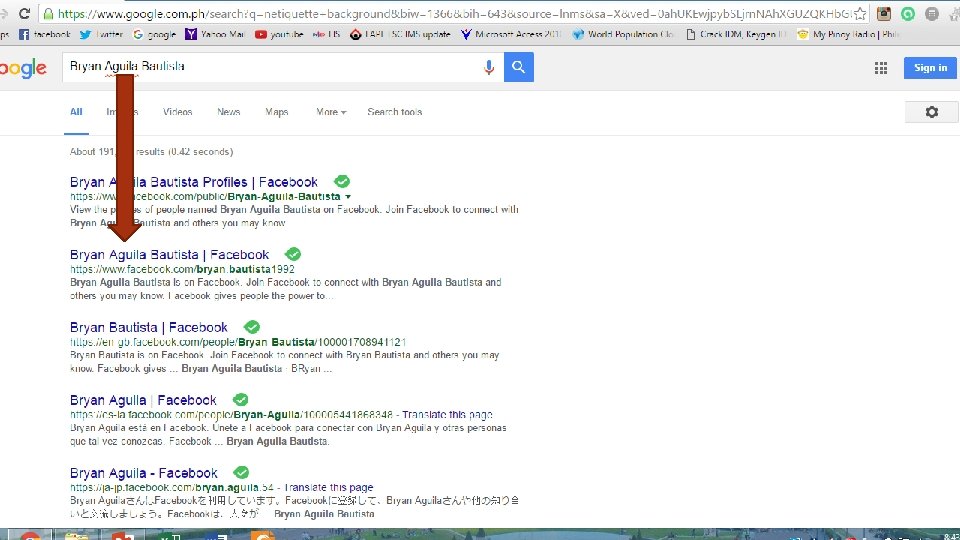This screenshot has width=960, height=540.
Task: Click the About results count text
Action: [x=151, y=152]
